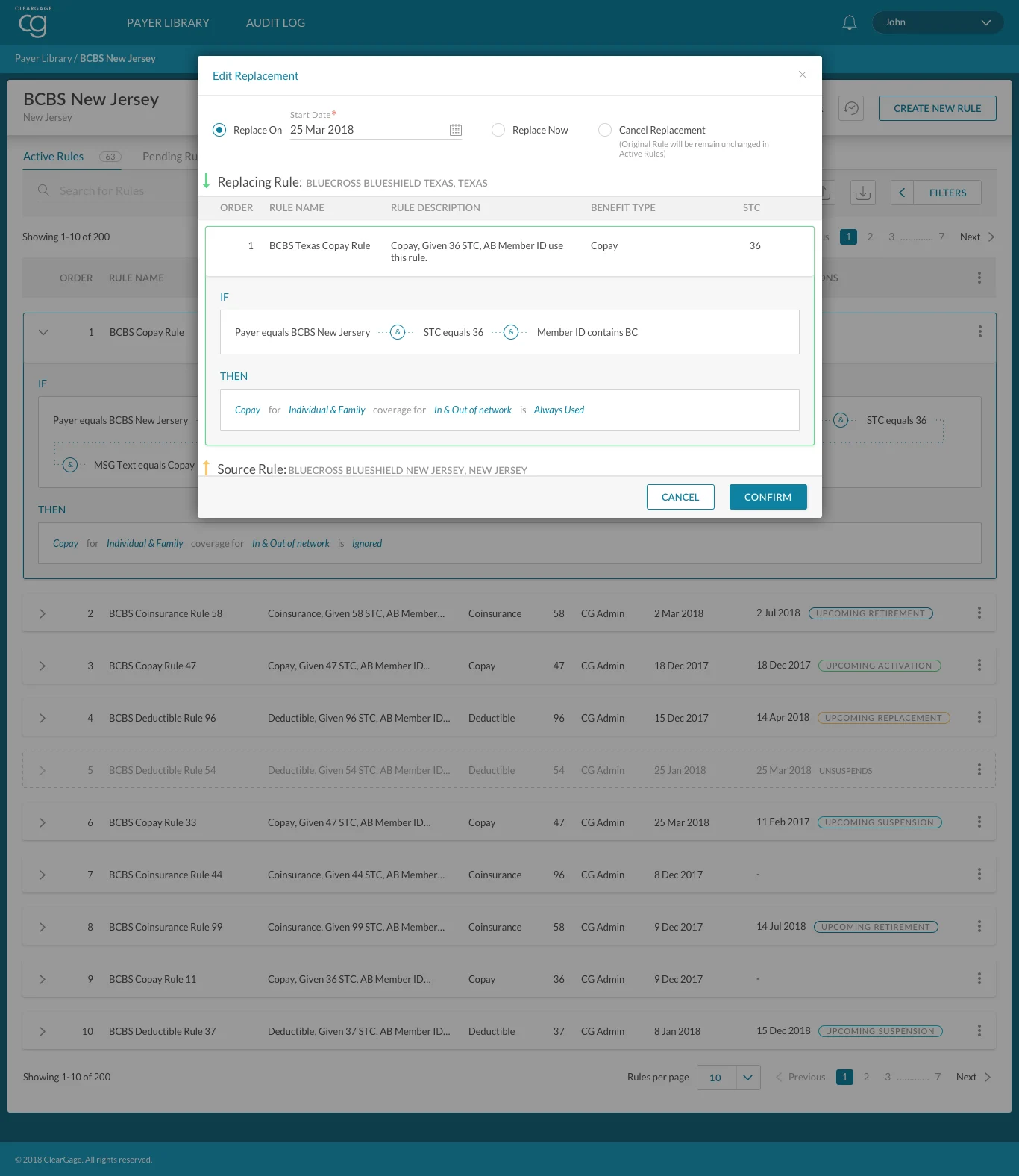Click the ClearGage logo
Viewport: 1019px width, 1176px height.
[33, 22]
